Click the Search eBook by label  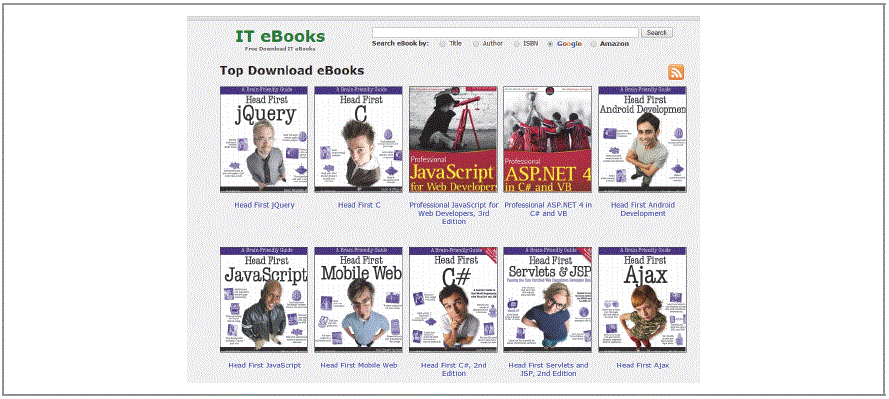click(x=400, y=44)
